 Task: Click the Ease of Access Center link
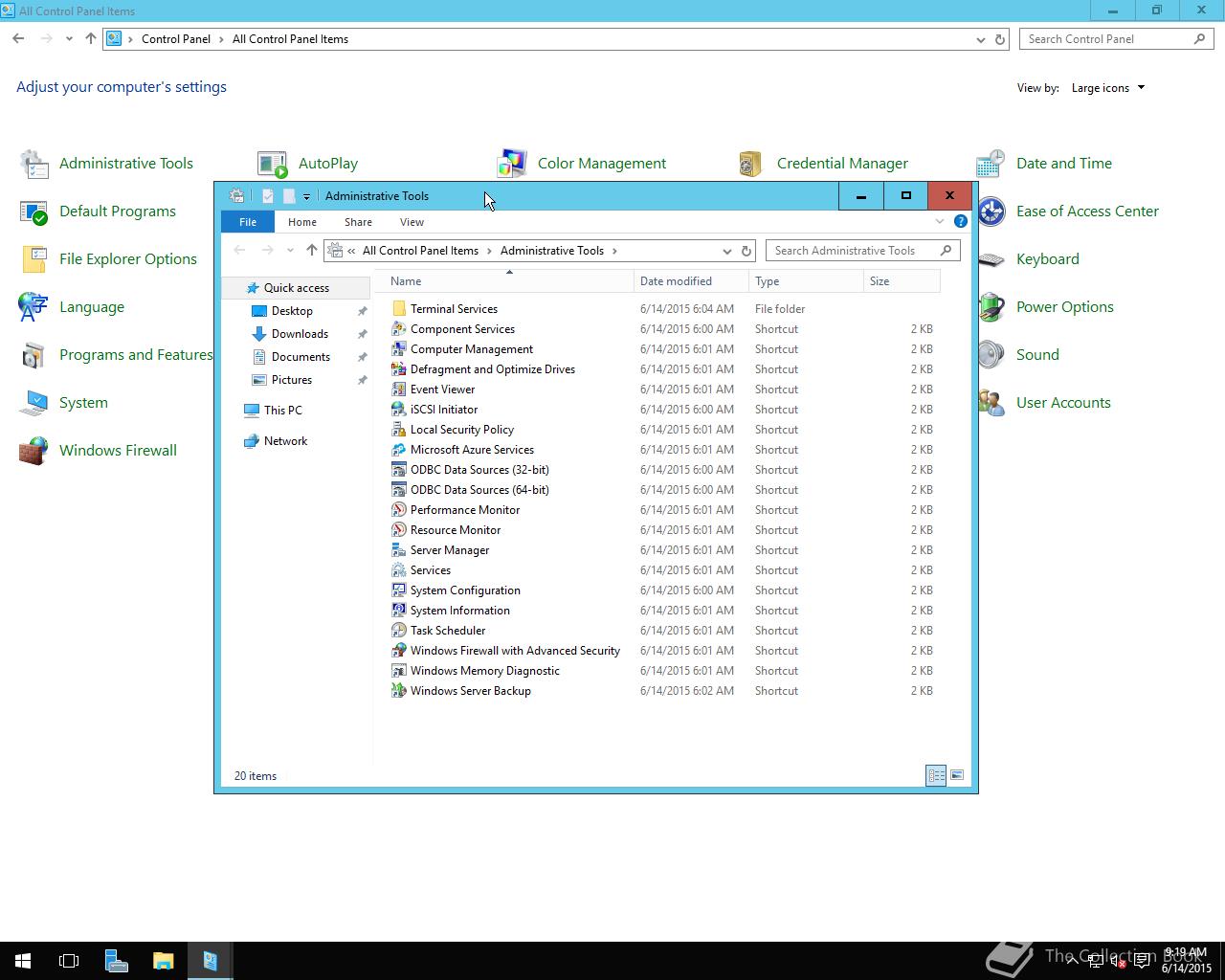click(x=1087, y=212)
